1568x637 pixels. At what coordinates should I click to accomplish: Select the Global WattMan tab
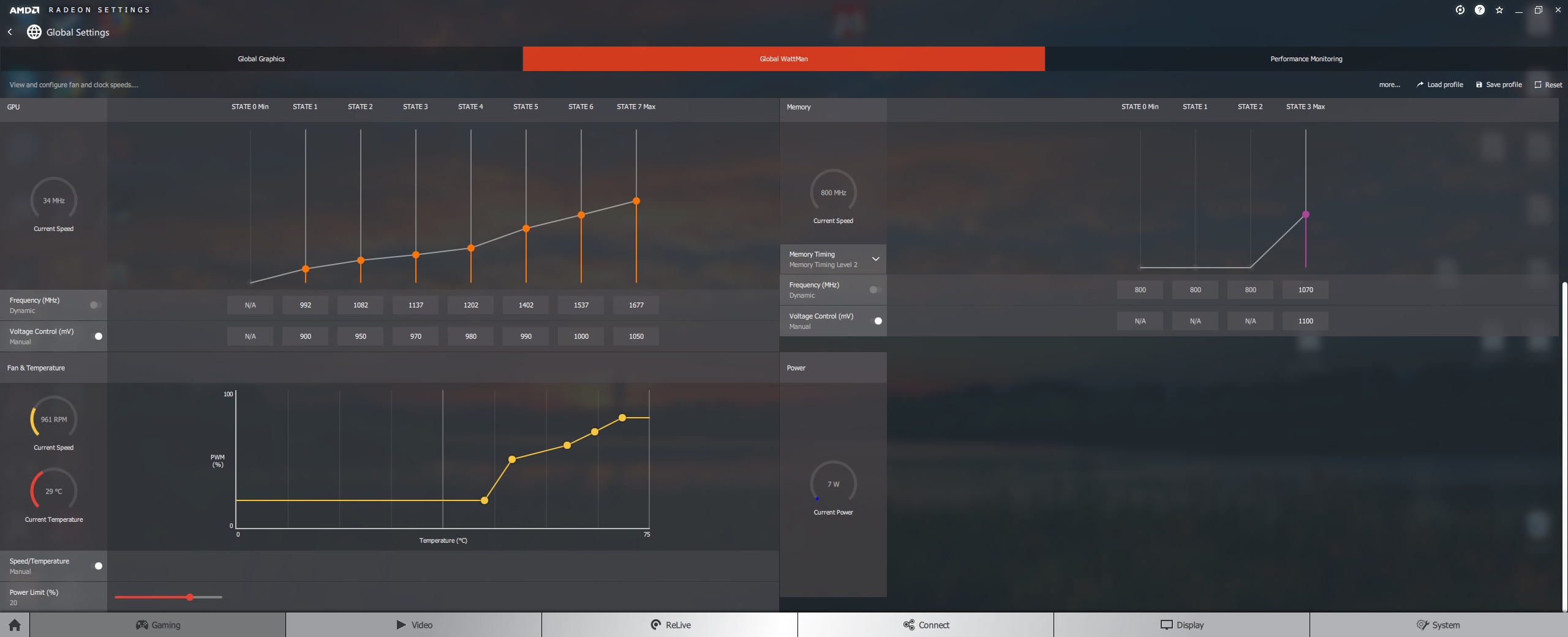(x=784, y=59)
